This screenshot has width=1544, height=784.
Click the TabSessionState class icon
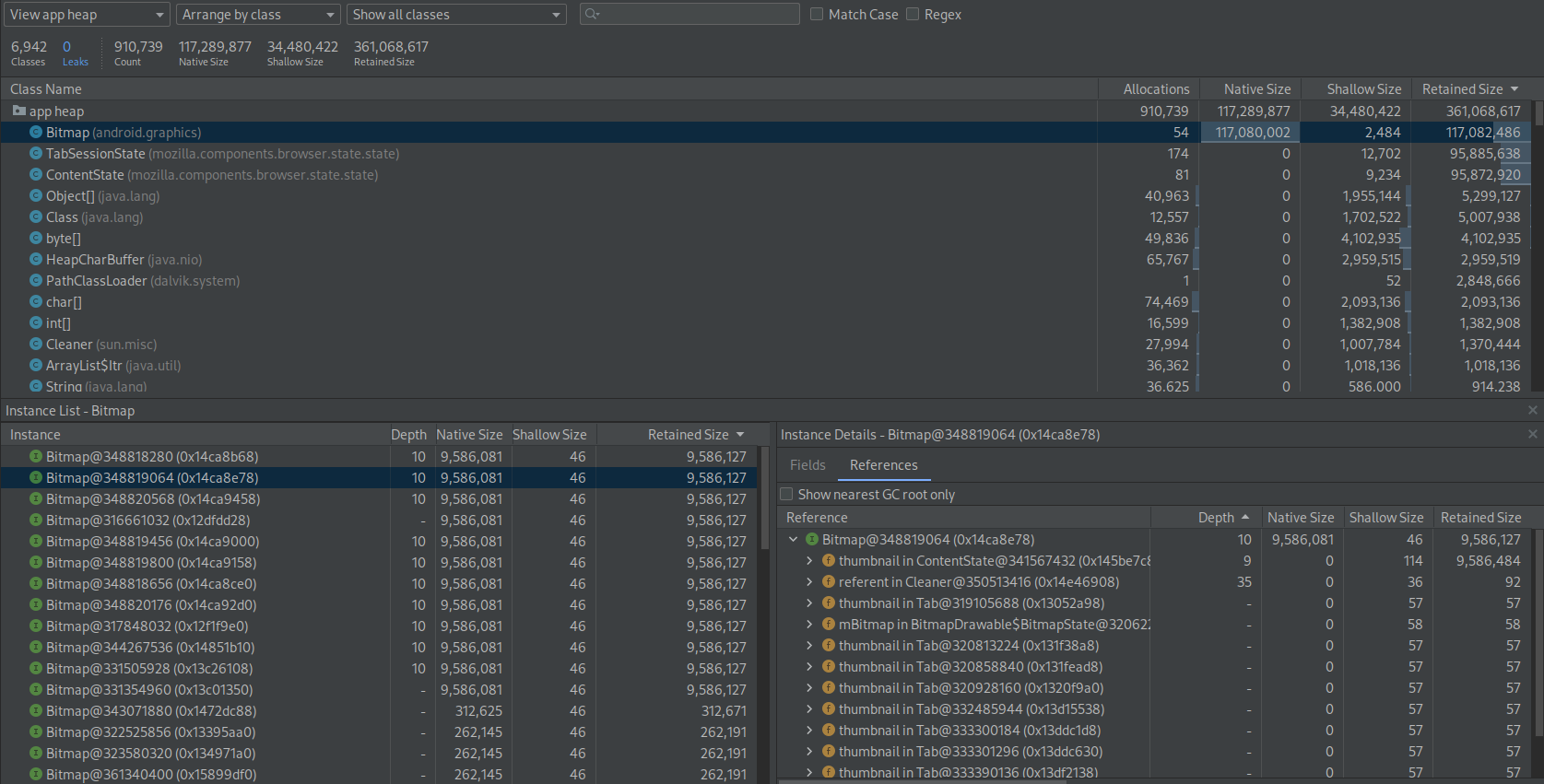pyautogui.click(x=36, y=153)
